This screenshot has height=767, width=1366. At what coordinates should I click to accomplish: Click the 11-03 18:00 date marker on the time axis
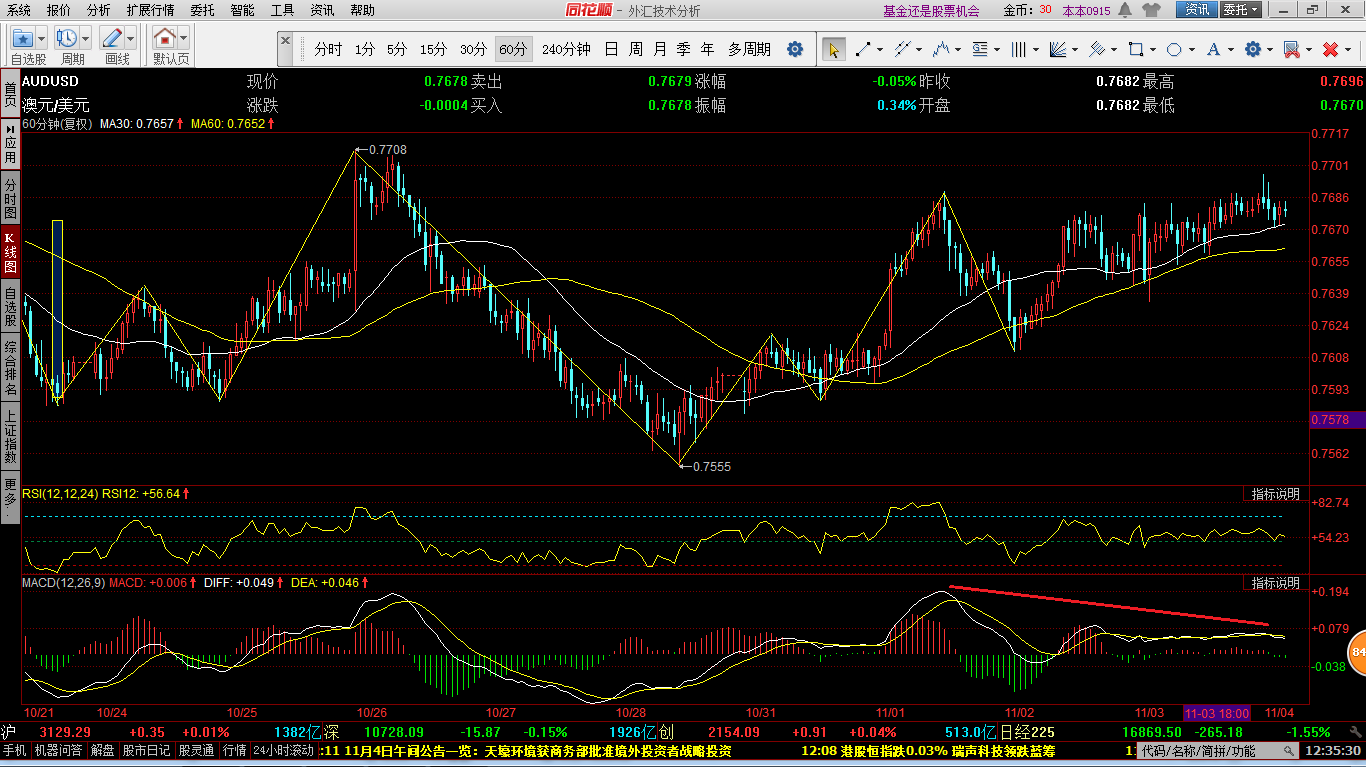(1217, 713)
